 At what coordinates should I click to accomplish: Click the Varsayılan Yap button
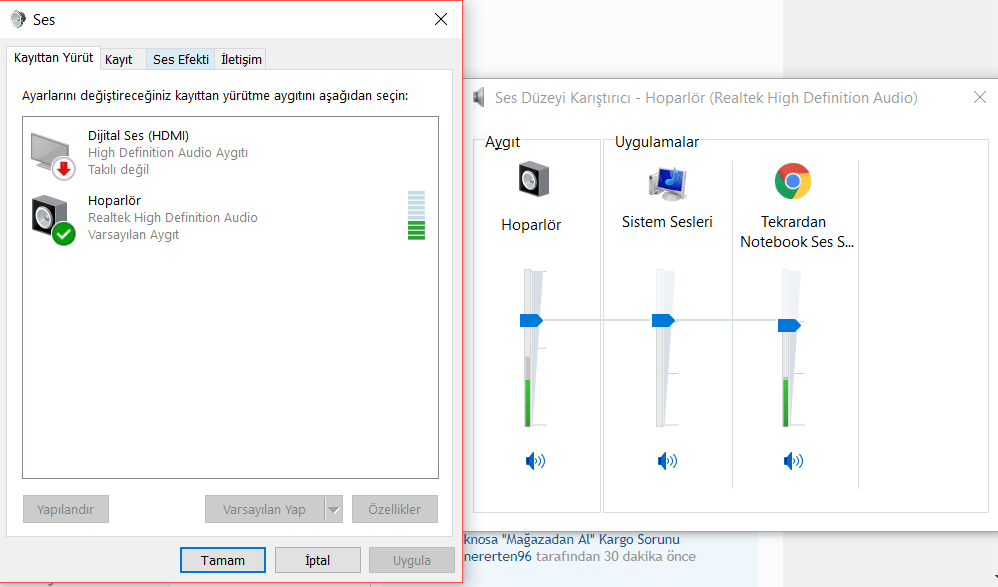(264, 509)
